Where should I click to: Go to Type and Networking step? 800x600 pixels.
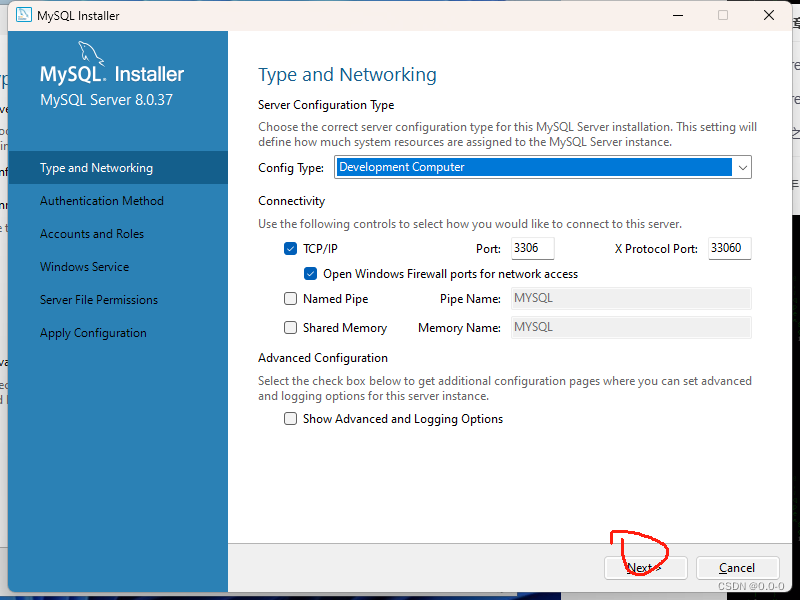[x=118, y=168]
